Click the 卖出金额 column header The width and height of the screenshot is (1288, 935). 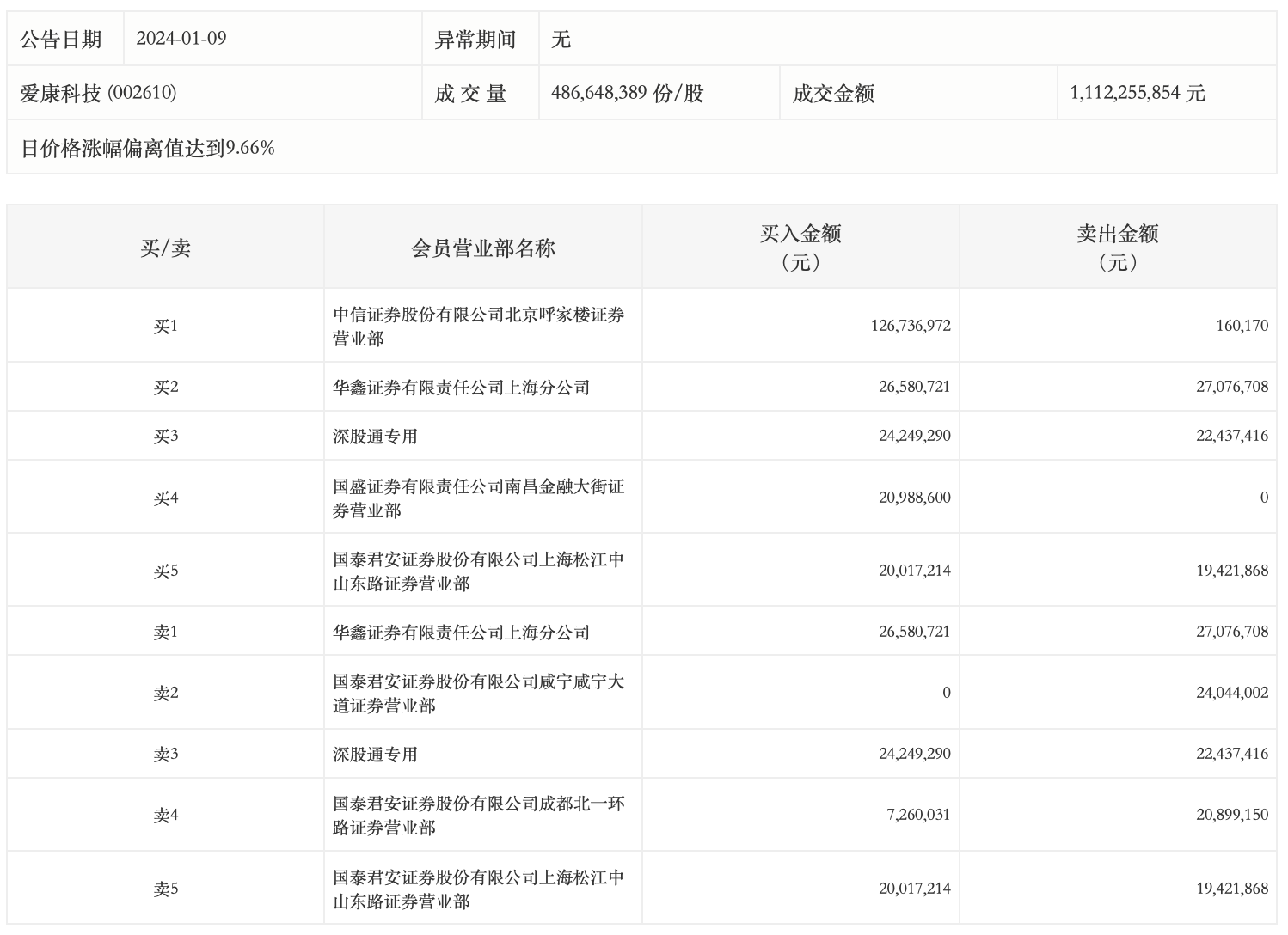coord(1118,247)
